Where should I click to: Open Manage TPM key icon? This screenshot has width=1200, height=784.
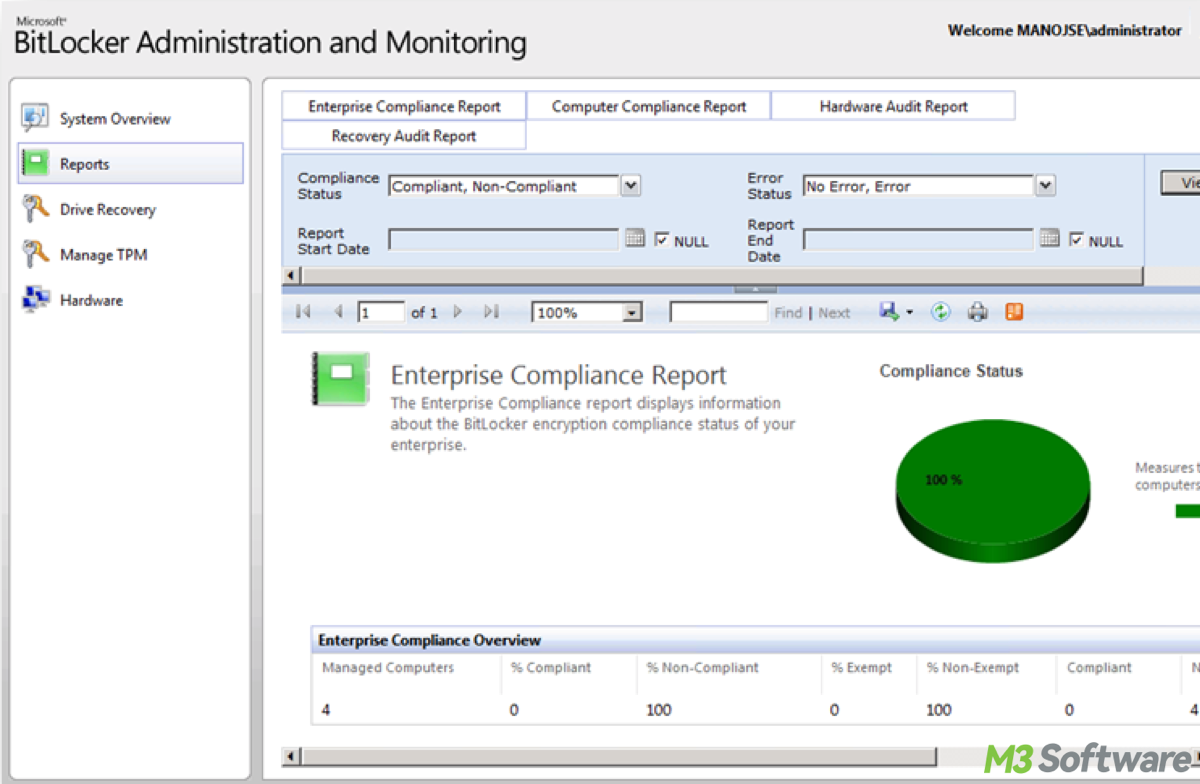pos(35,254)
